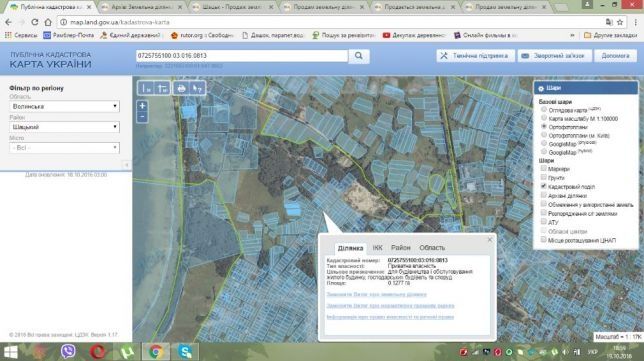The image size is (644, 361).
Task: Switch to the Район tab in popup
Action: (400, 248)
